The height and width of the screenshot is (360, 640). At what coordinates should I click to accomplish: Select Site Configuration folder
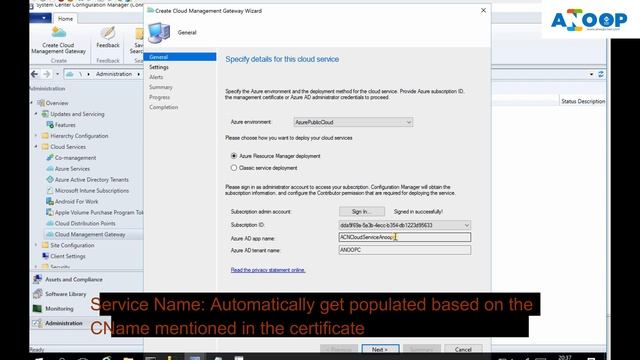pos(72,245)
